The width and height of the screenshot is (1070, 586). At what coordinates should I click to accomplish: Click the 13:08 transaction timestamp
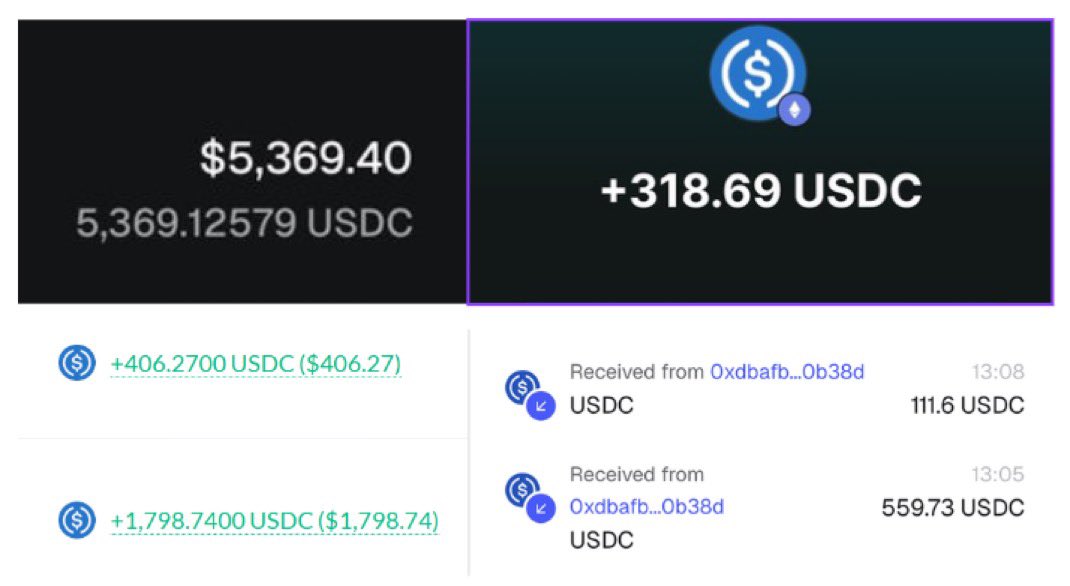(x=998, y=372)
